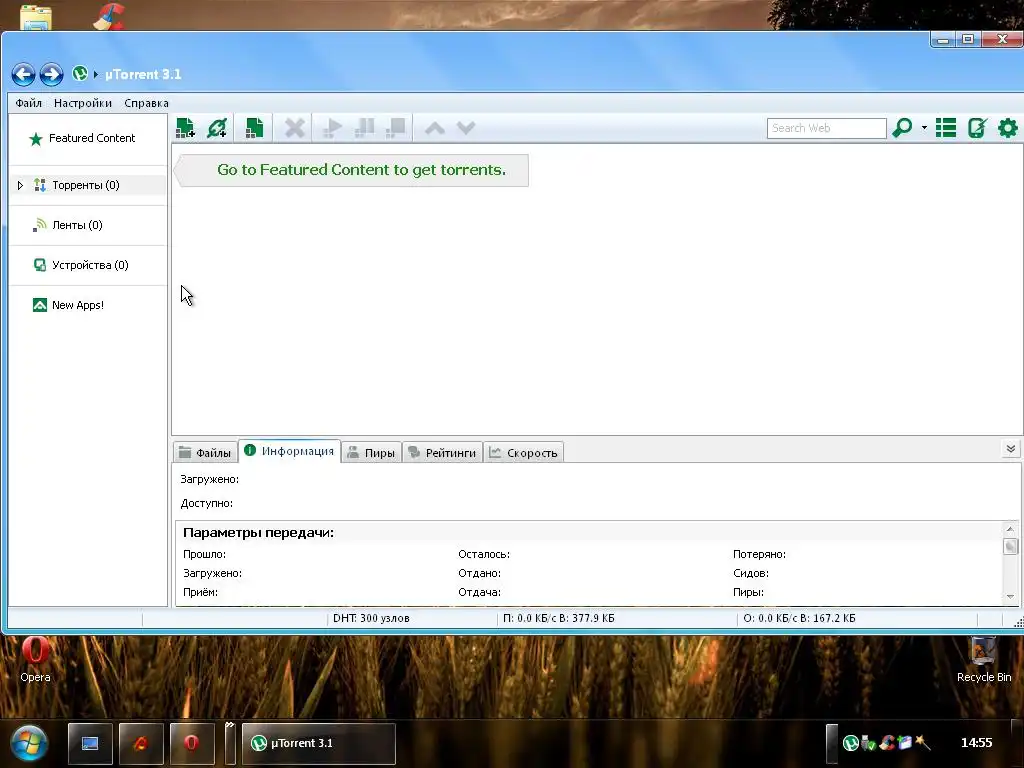Click the green search magnifier icon
Screen dimensions: 1024x768
903,128
